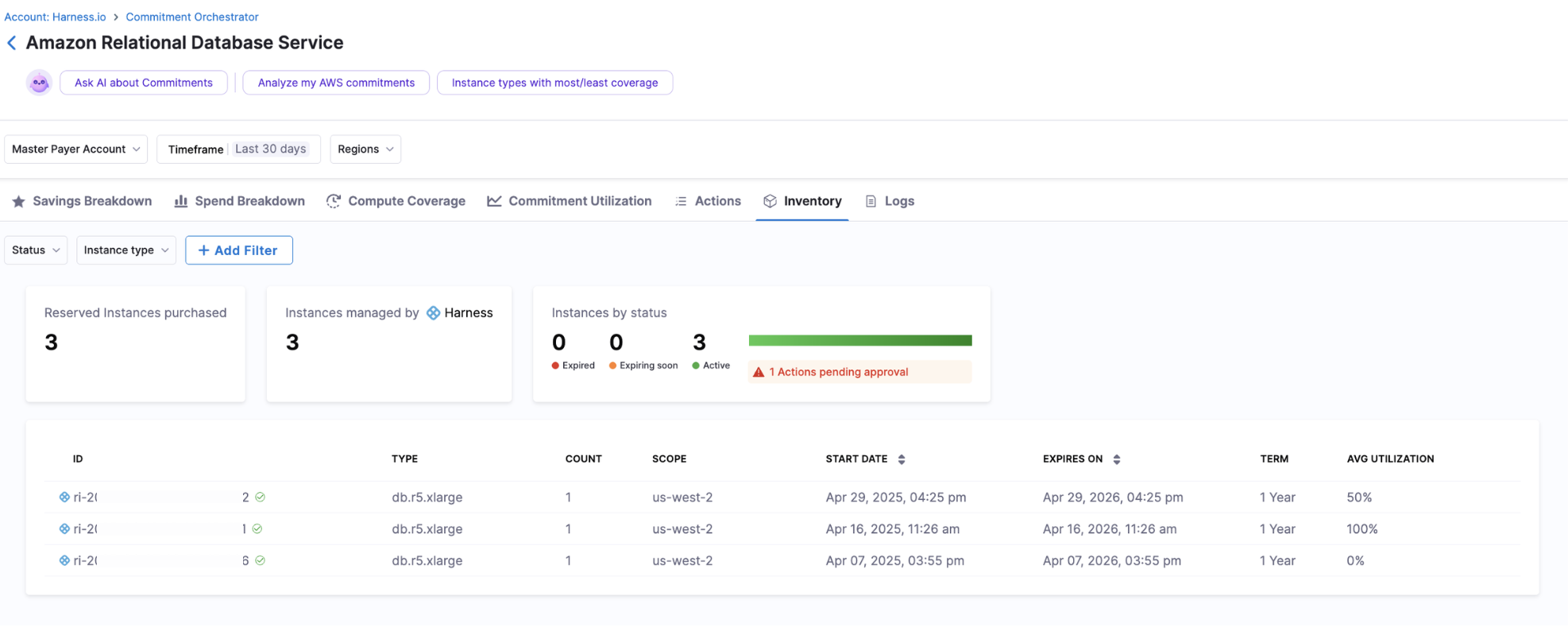Click the sort arrows beside Start Date
Viewport: 1568px width, 631px height.
902,459
